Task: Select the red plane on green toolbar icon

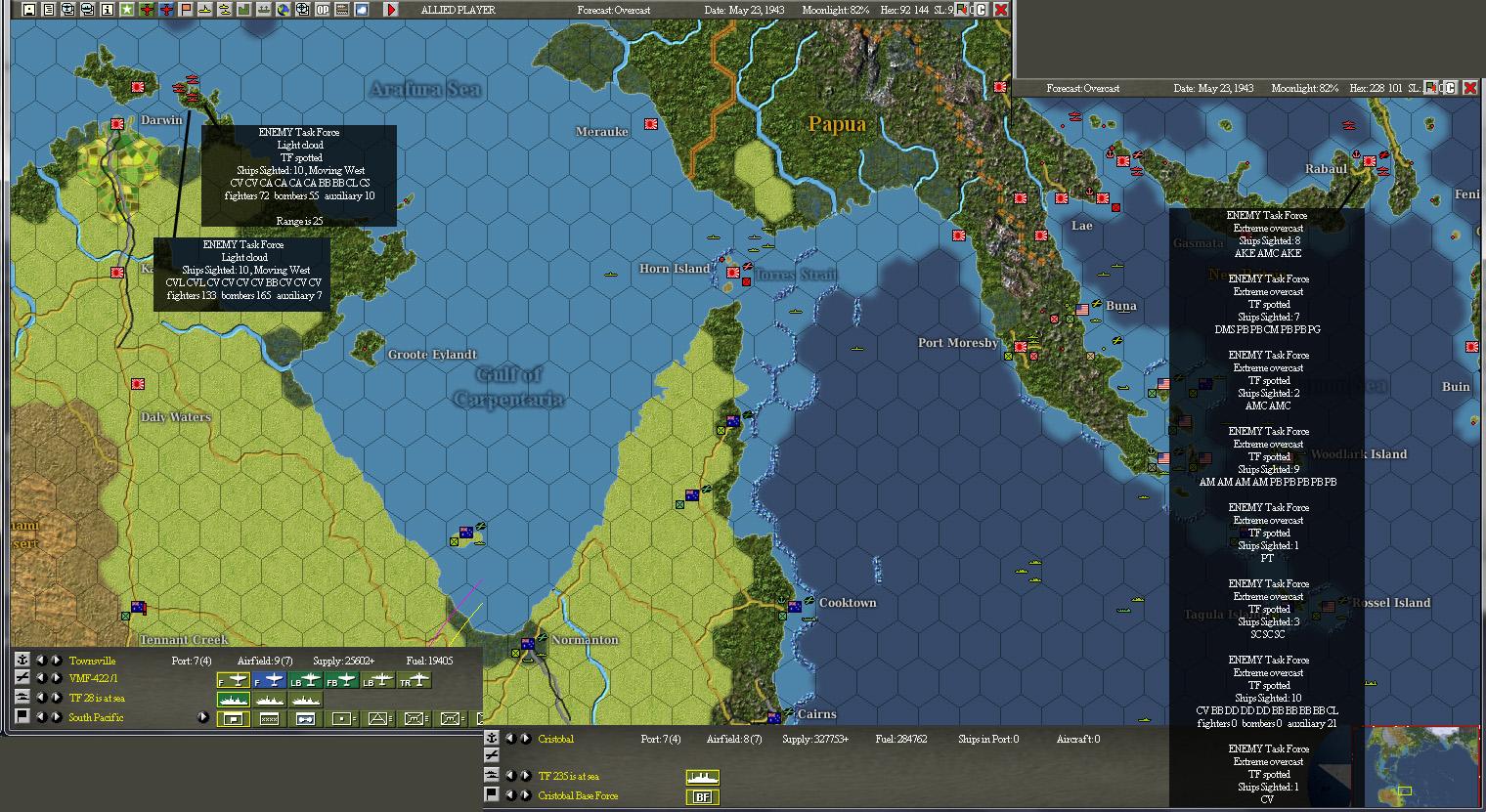Action: point(146,10)
